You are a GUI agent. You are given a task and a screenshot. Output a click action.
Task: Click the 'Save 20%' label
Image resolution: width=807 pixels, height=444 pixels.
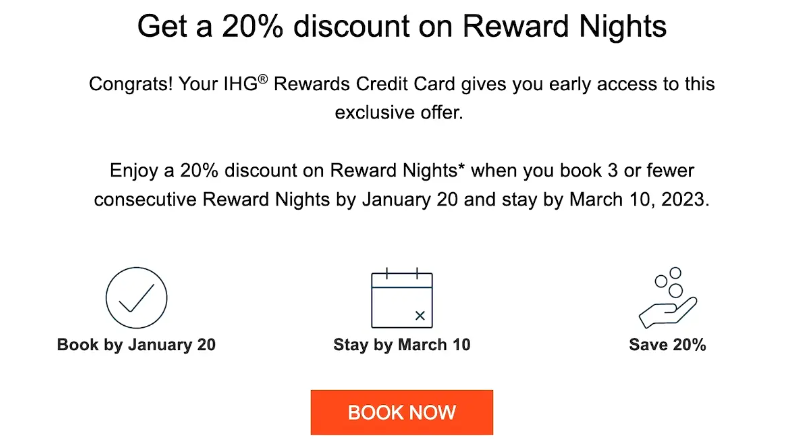point(667,345)
